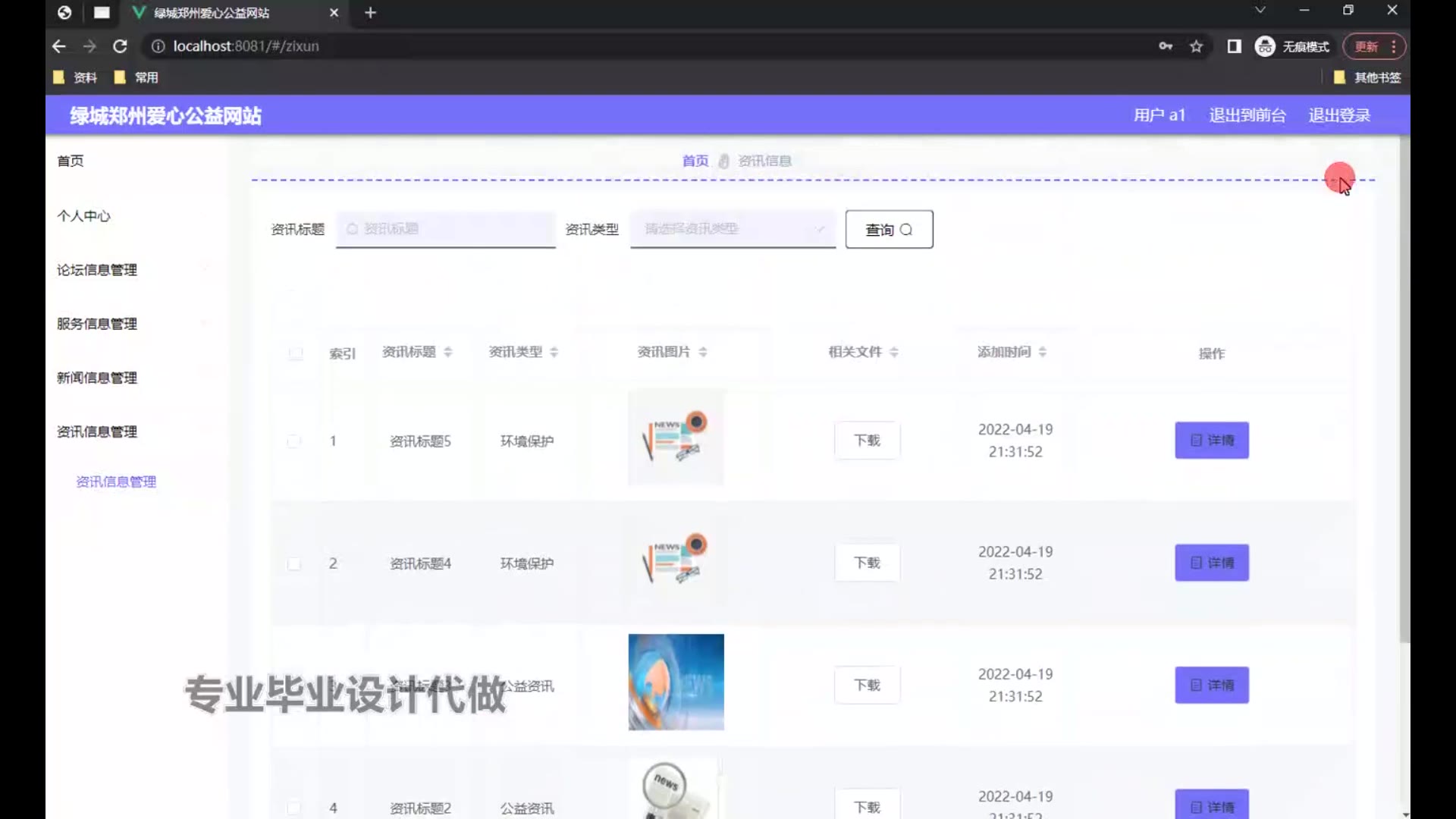Reload the page with the refresh icon

click(120, 46)
